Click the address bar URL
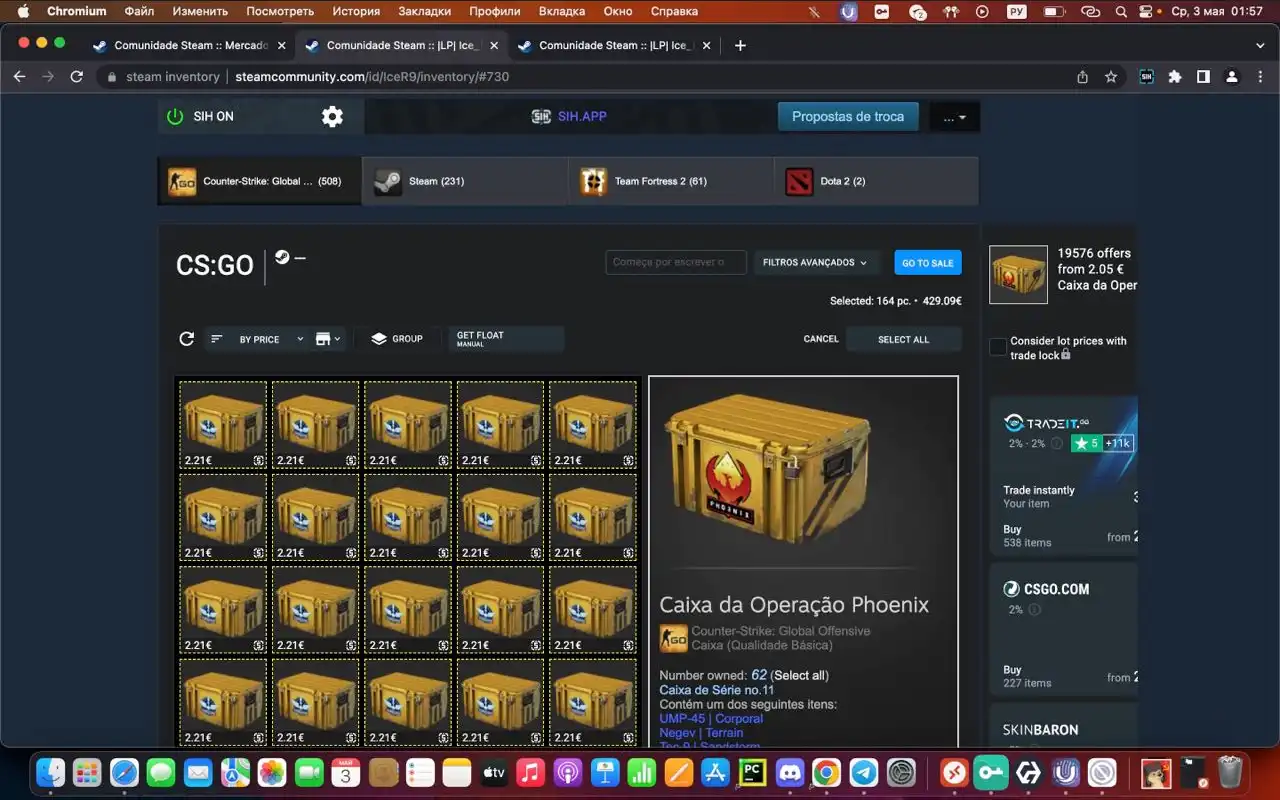This screenshot has height=800, width=1280. coord(373,76)
